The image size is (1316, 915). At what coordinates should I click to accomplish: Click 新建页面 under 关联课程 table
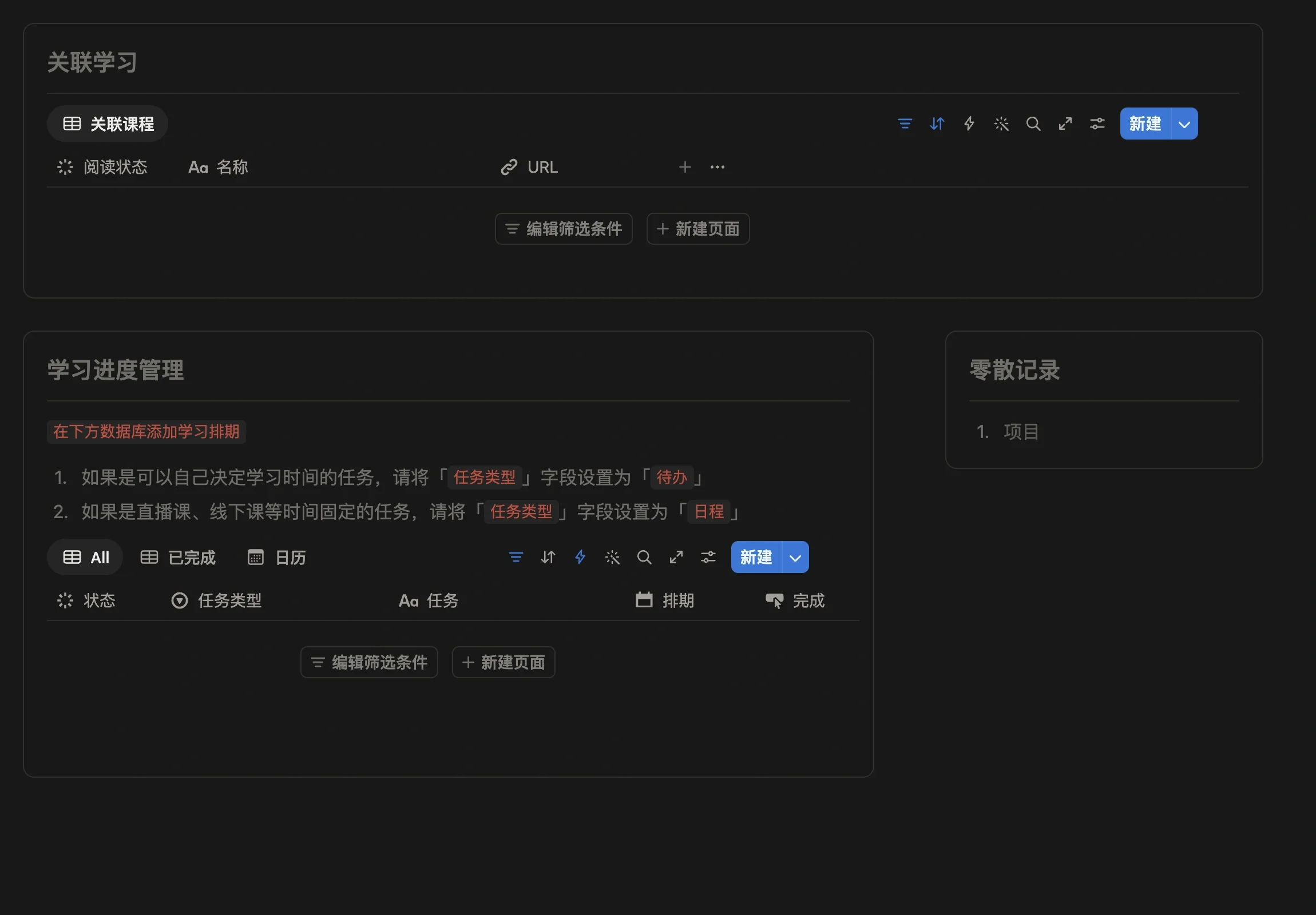click(x=697, y=229)
